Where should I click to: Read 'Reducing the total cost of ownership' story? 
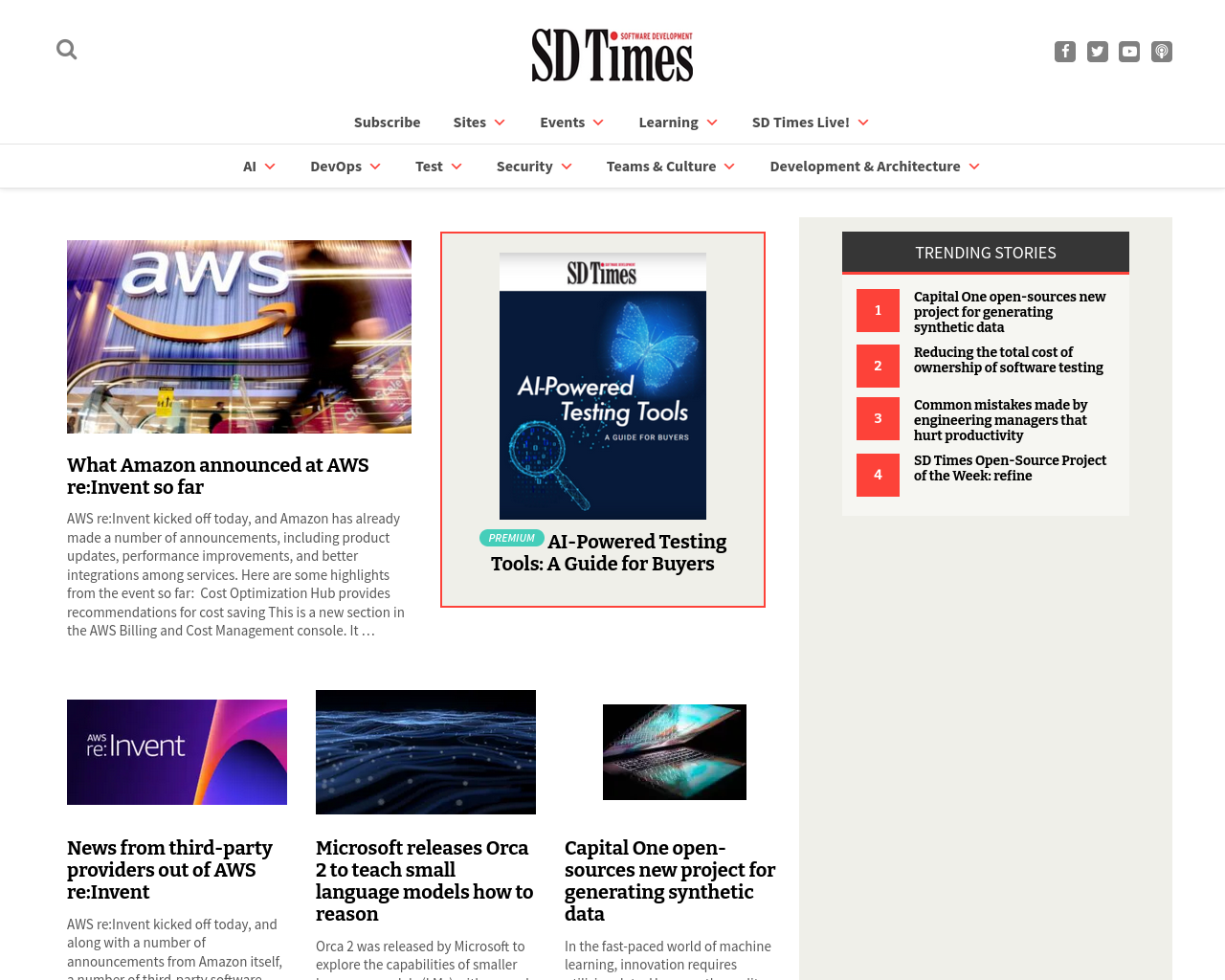[1009, 360]
